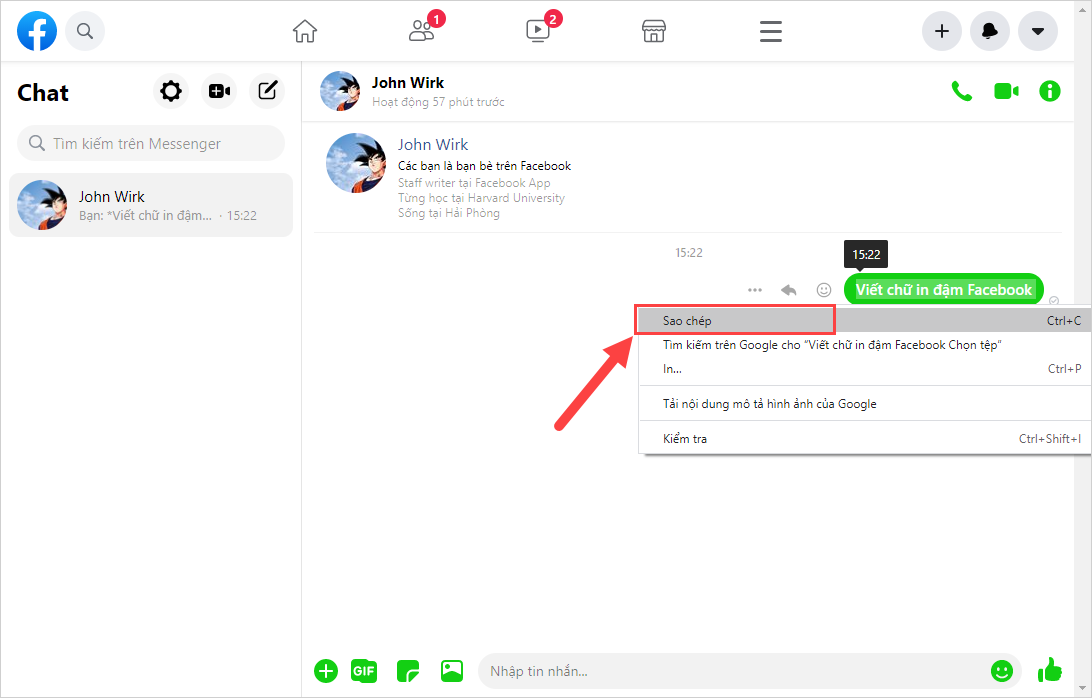Click the Facebook logo

(37, 31)
